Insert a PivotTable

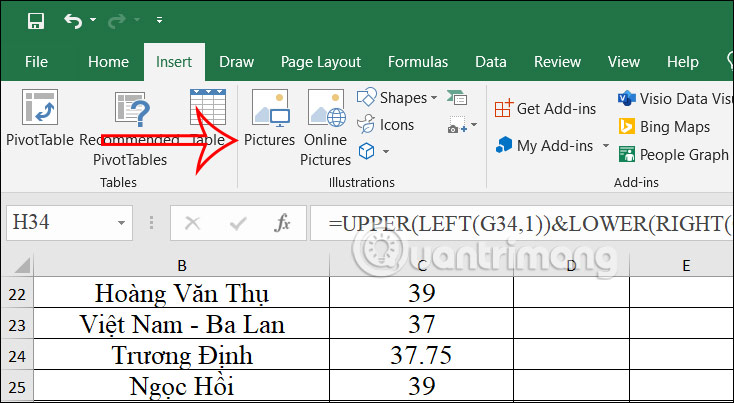[40, 119]
